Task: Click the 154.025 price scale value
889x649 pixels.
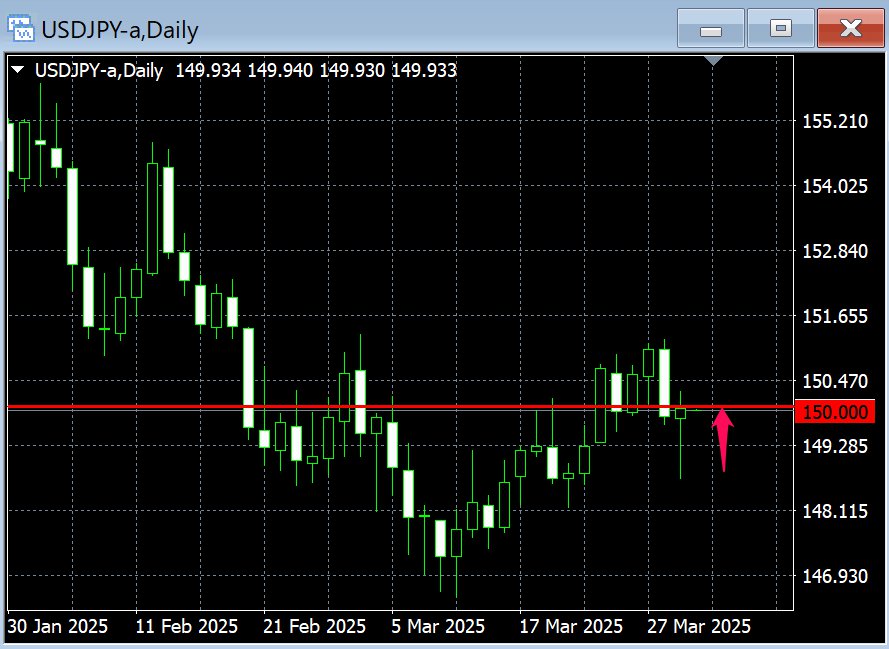Action: click(835, 186)
